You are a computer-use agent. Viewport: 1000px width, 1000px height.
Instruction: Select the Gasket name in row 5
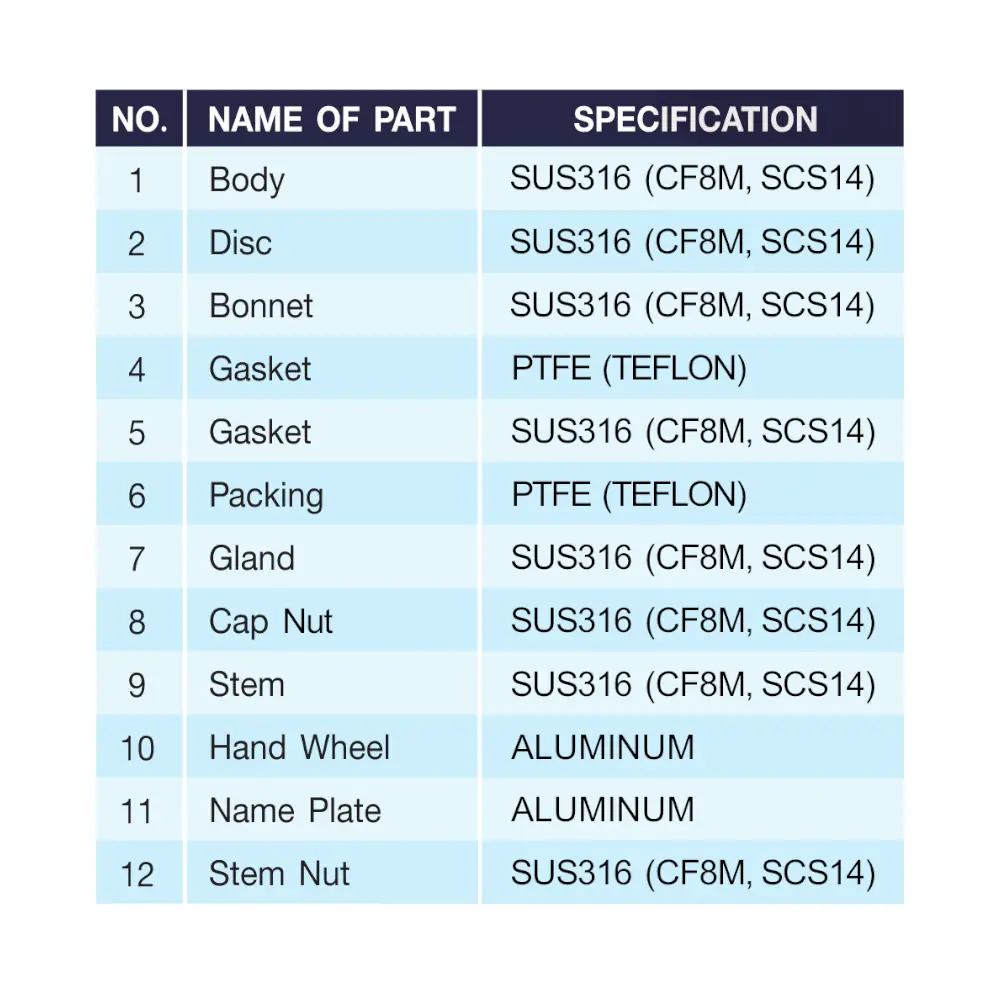pyautogui.click(x=260, y=432)
